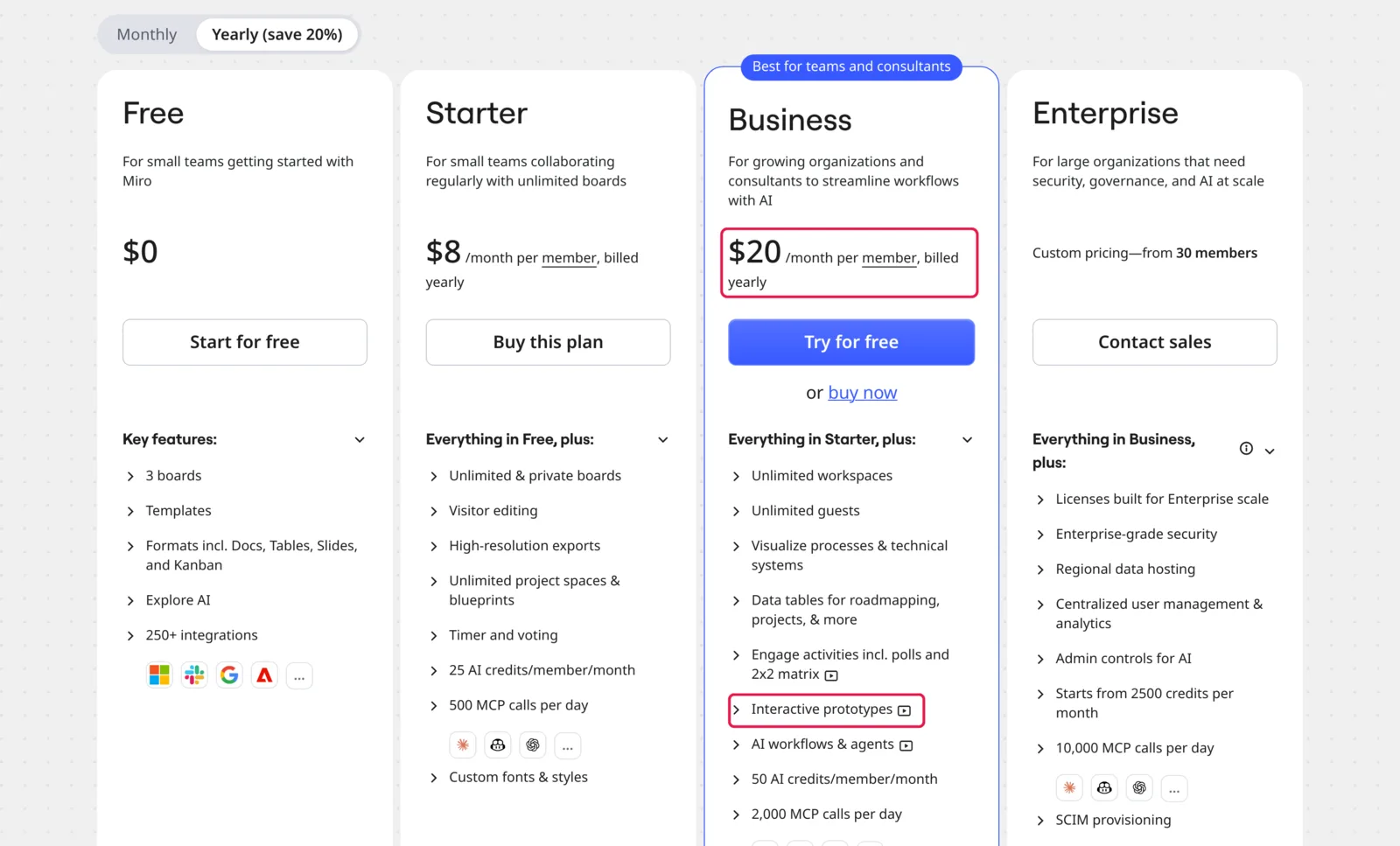Open the more MCP clients ellipsis in Enterprise

[x=1174, y=787]
